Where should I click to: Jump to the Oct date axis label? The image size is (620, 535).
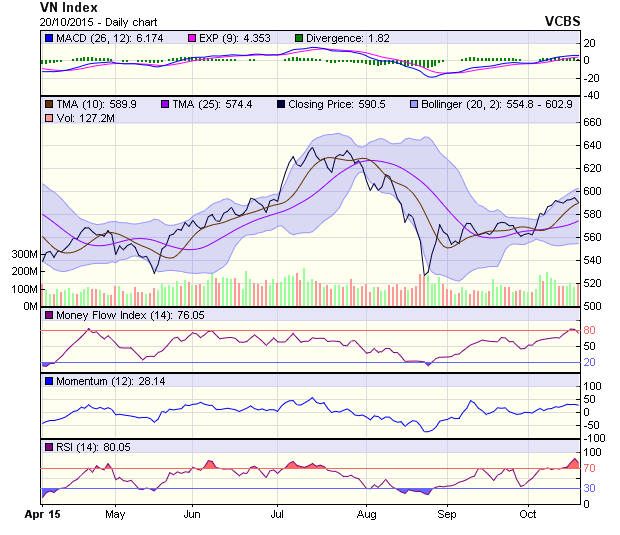[528, 514]
